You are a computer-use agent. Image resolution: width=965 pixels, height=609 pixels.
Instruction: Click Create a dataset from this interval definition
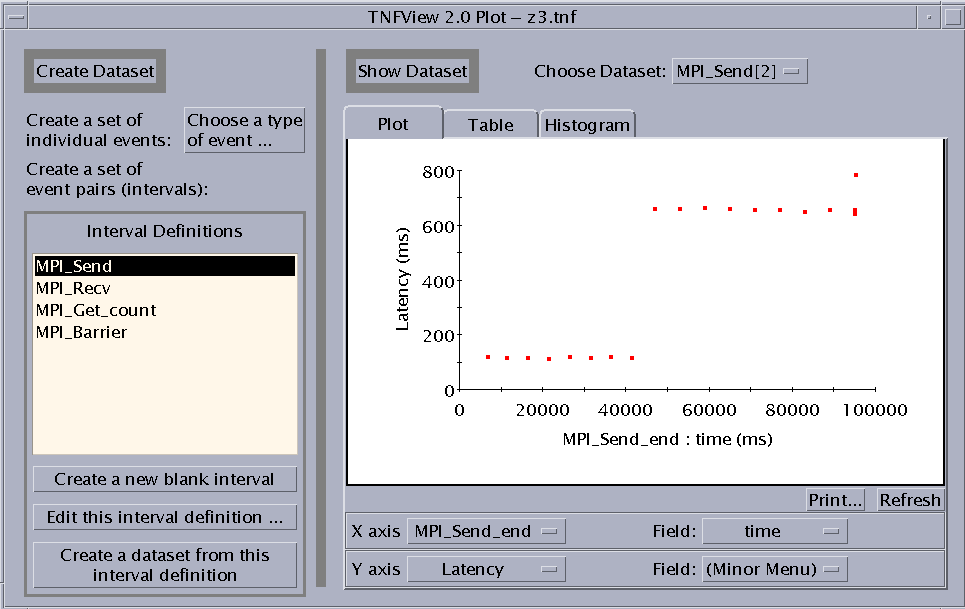[164, 565]
